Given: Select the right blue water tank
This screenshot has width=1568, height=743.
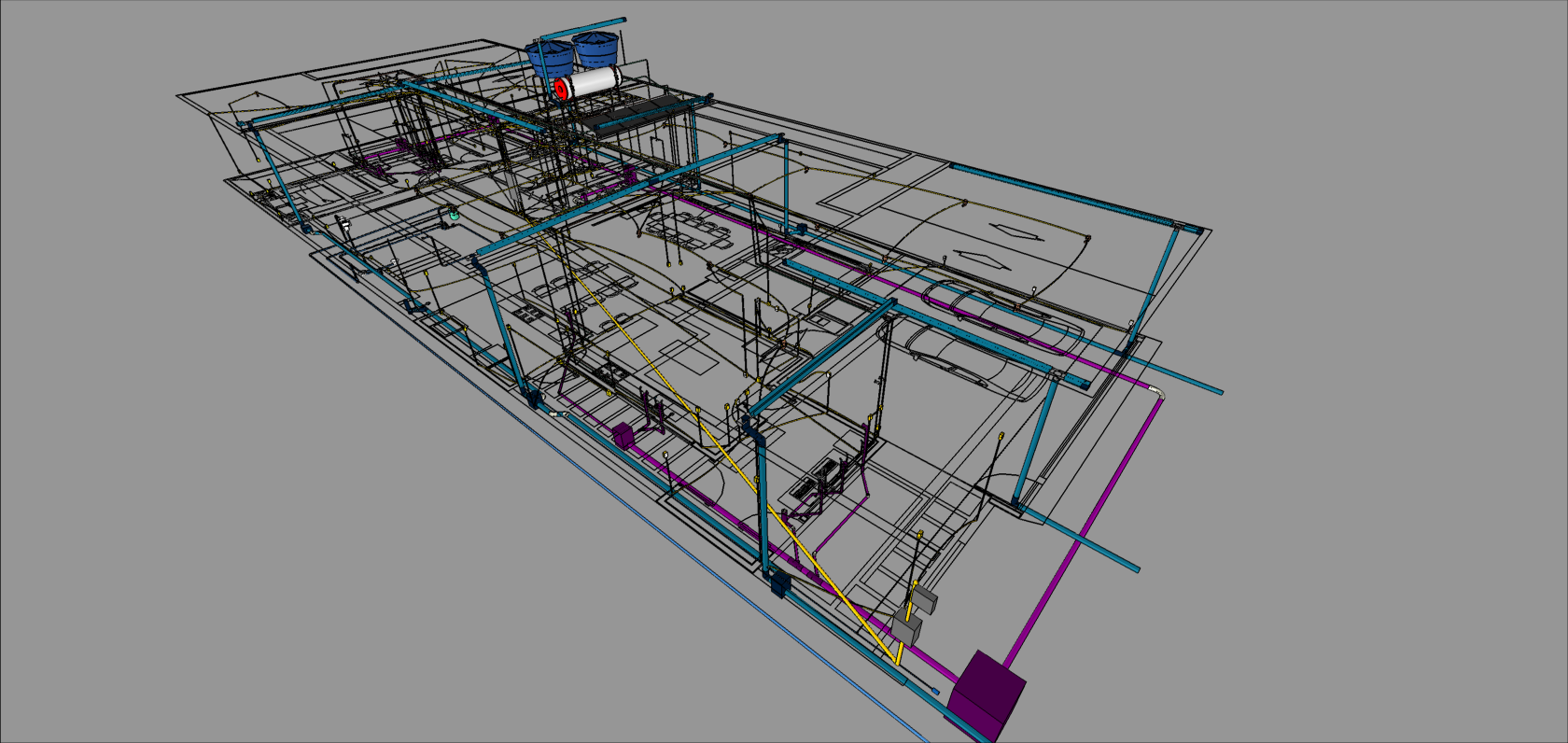Looking at the screenshot, I should (x=595, y=49).
